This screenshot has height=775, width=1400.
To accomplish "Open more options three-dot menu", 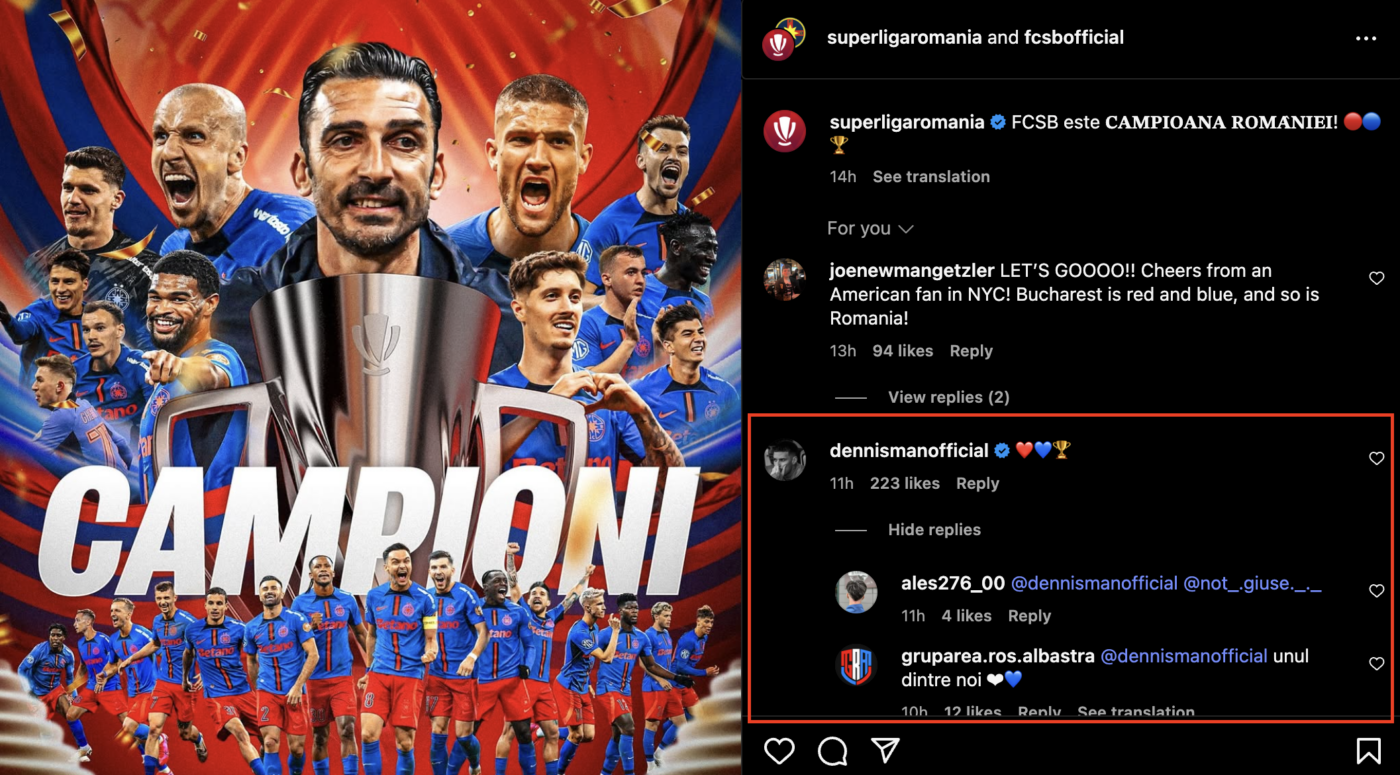I will (1366, 38).
